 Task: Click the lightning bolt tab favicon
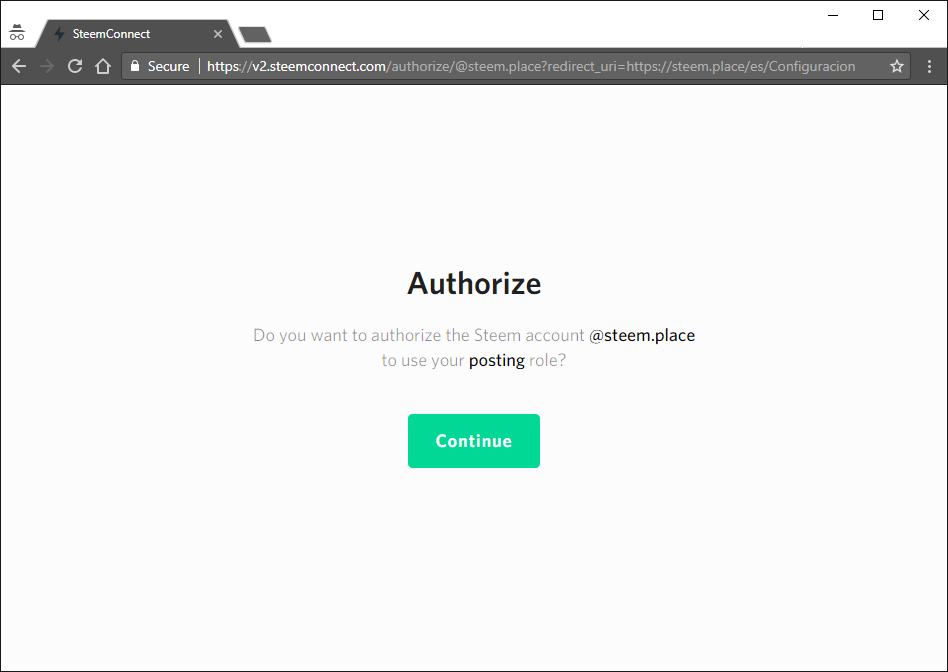tap(59, 34)
